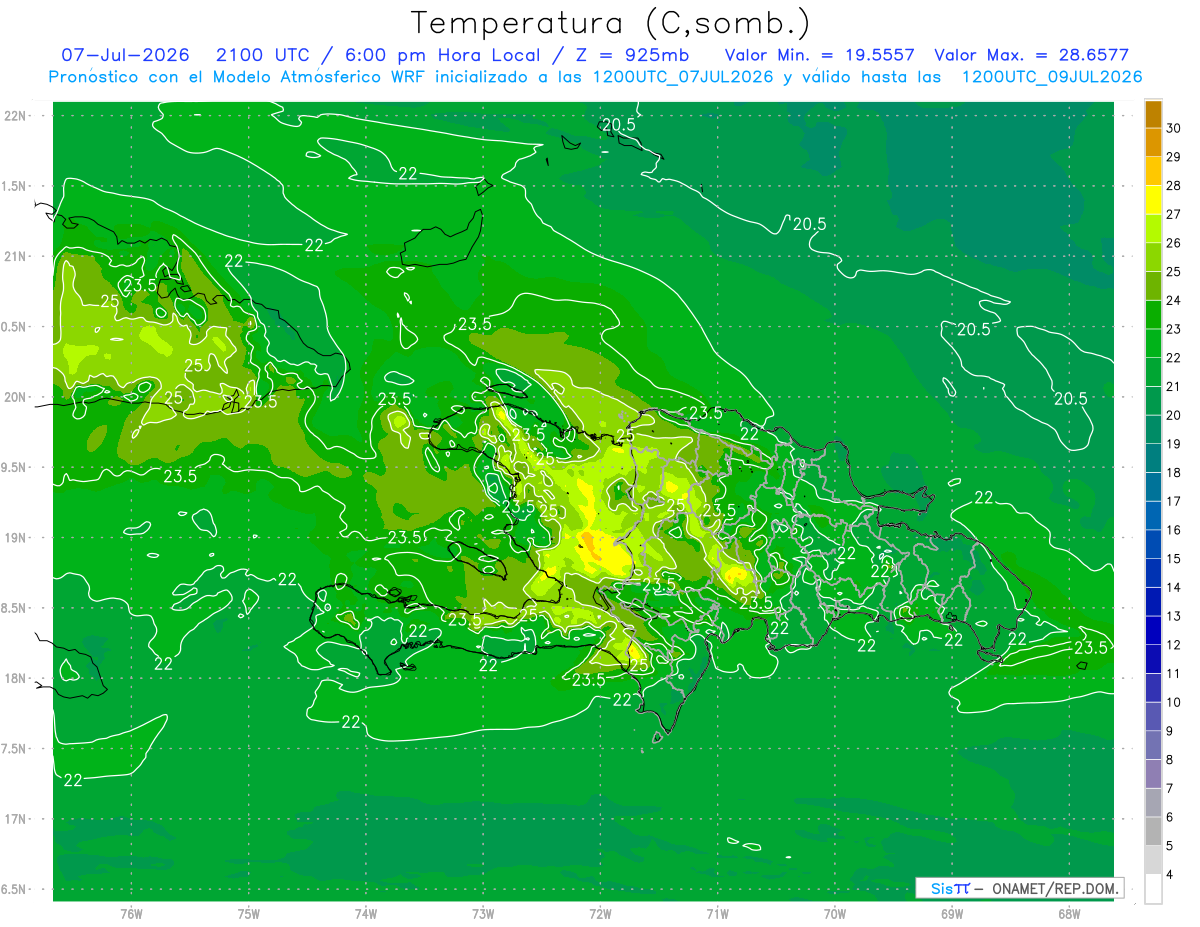The image size is (1200, 927).
Task: Pick the yellow swatch between legend 27 and 28
Action: click(x=1153, y=200)
